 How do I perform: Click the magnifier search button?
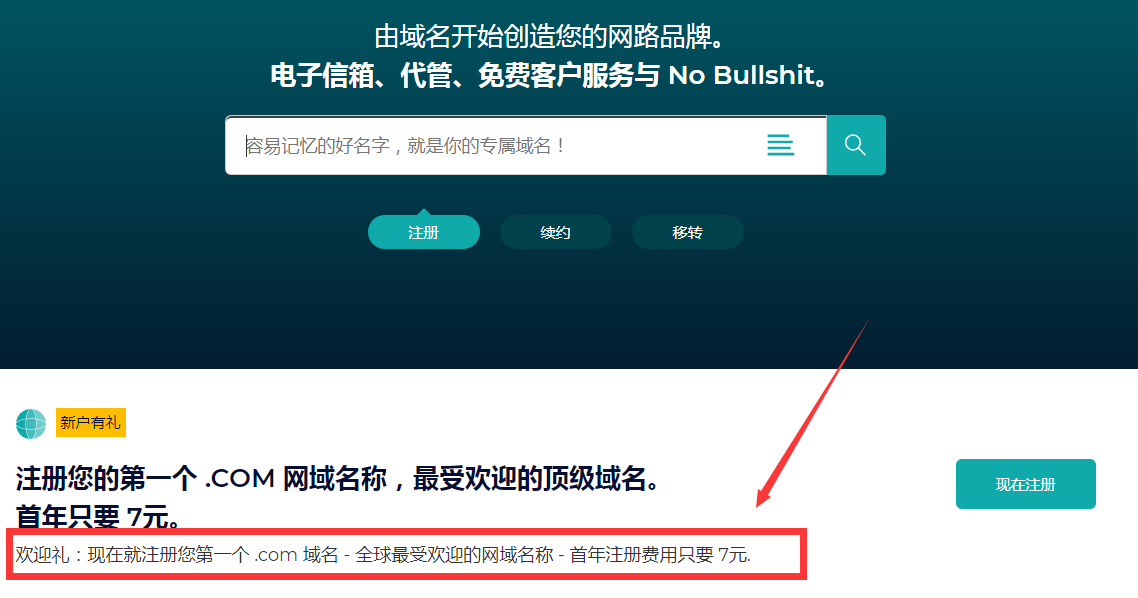pyautogui.click(x=856, y=145)
